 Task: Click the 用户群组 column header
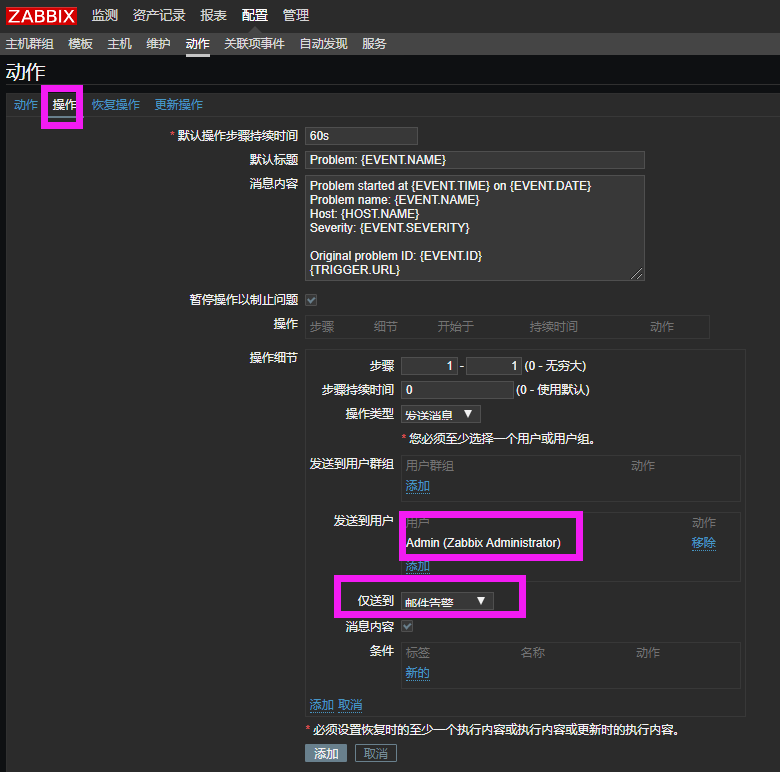point(429,466)
